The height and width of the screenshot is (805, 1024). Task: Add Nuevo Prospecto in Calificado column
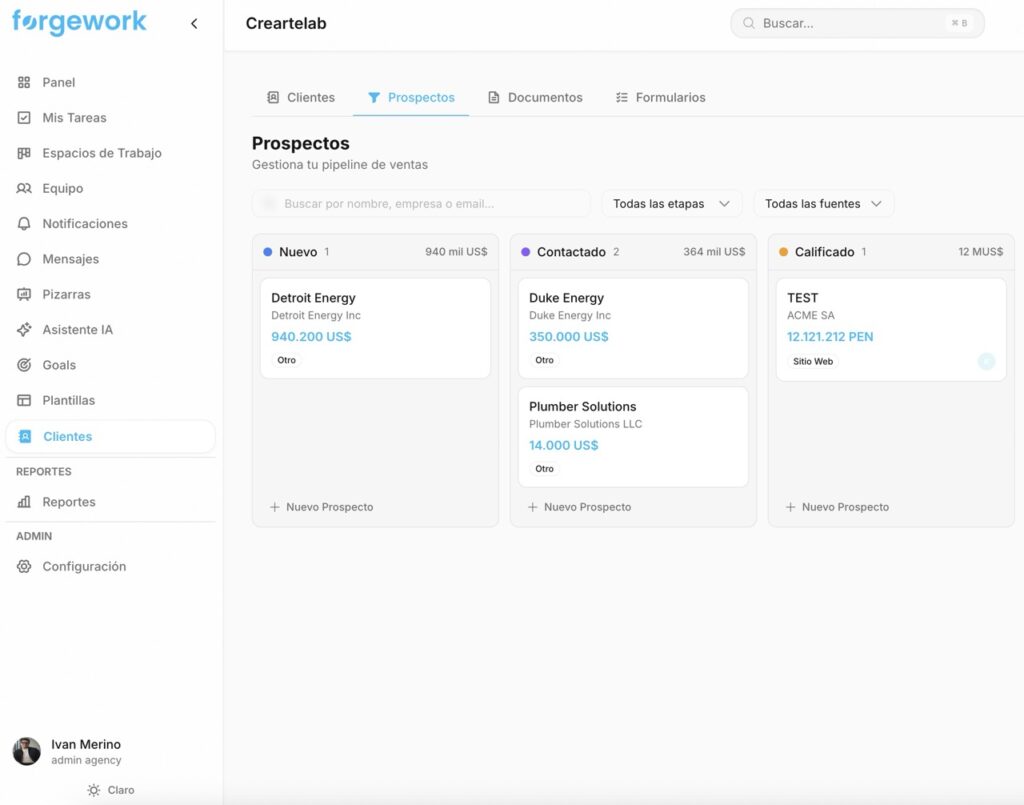coord(837,507)
